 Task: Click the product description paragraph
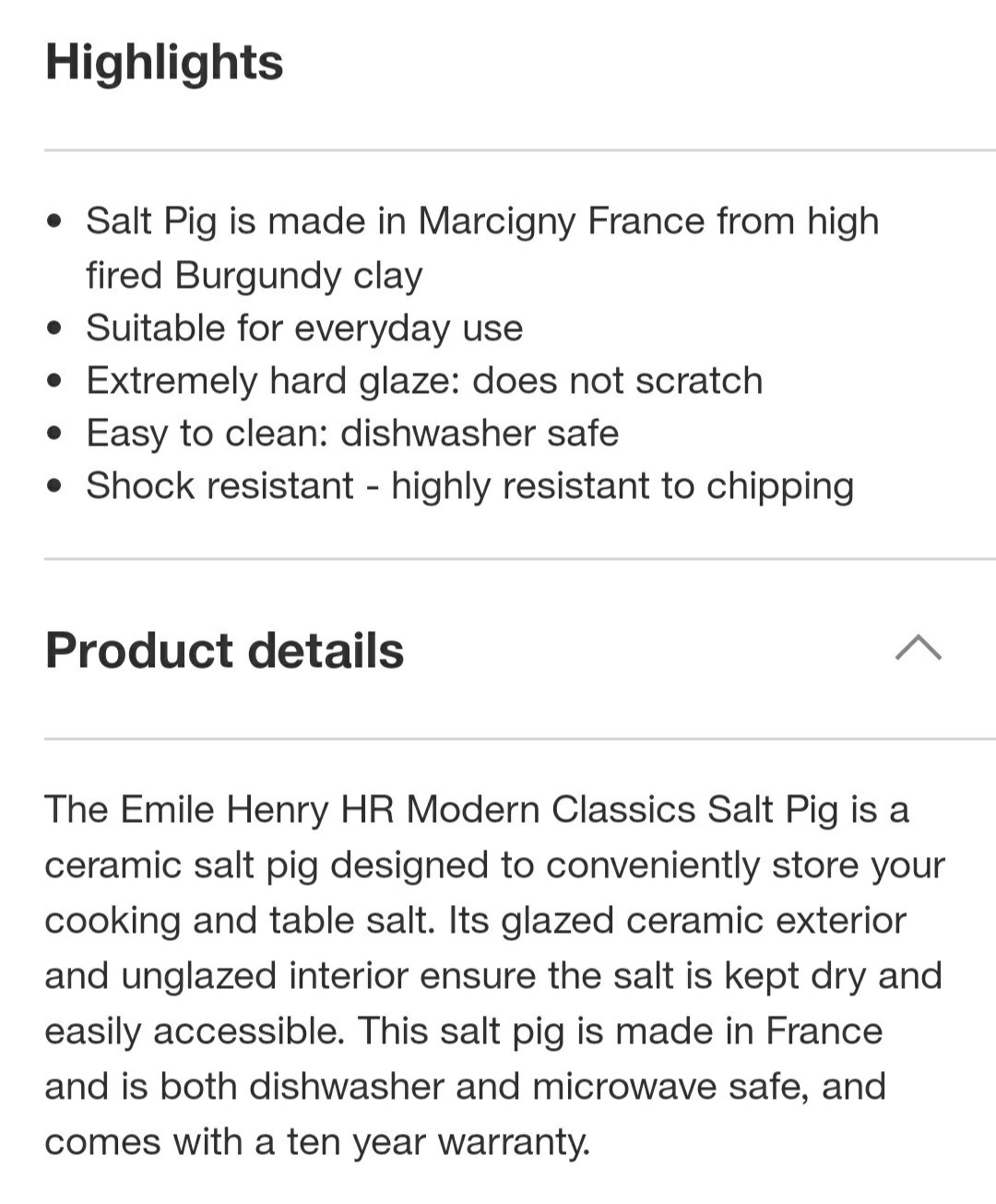tap(495, 975)
